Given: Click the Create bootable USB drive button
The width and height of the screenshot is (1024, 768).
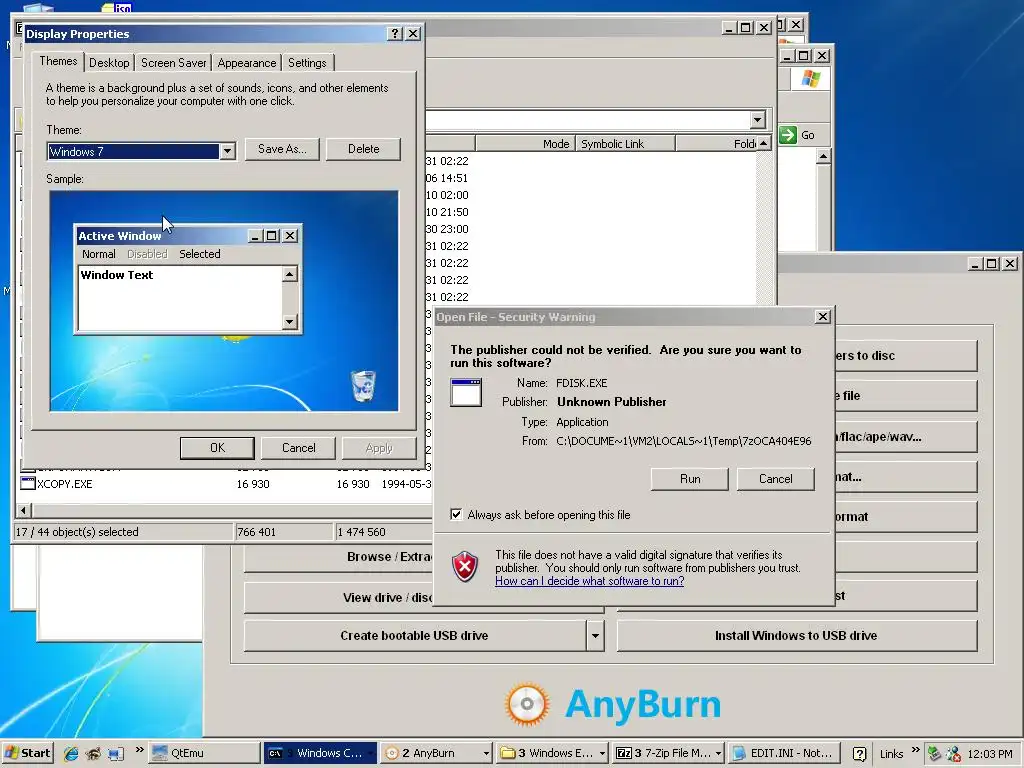Looking at the screenshot, I should pyautogui.click(x=415, y=635).
